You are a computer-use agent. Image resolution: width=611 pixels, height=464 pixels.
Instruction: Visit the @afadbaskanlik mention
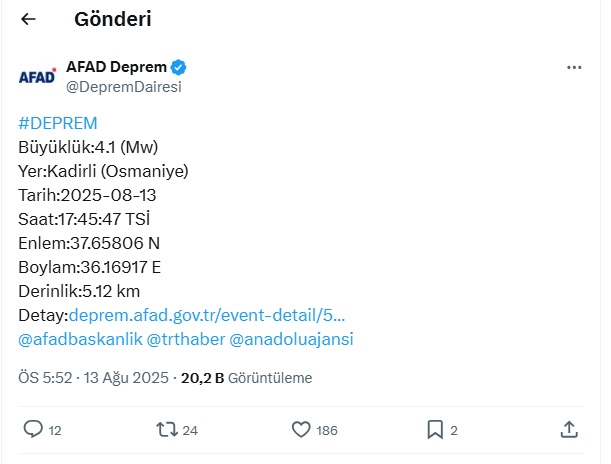(x=80, y=339)
